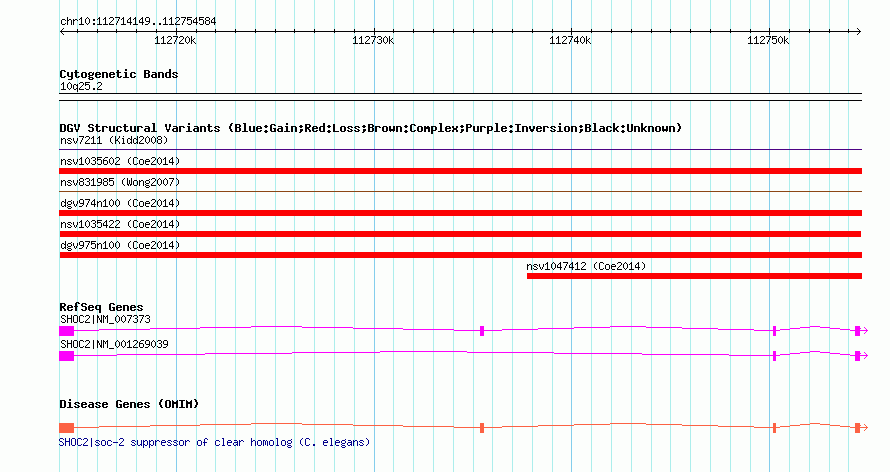Screen dimensions: 890x472
Task: Click the red bar under nsv1035422
Action: [x=460, y=234]
